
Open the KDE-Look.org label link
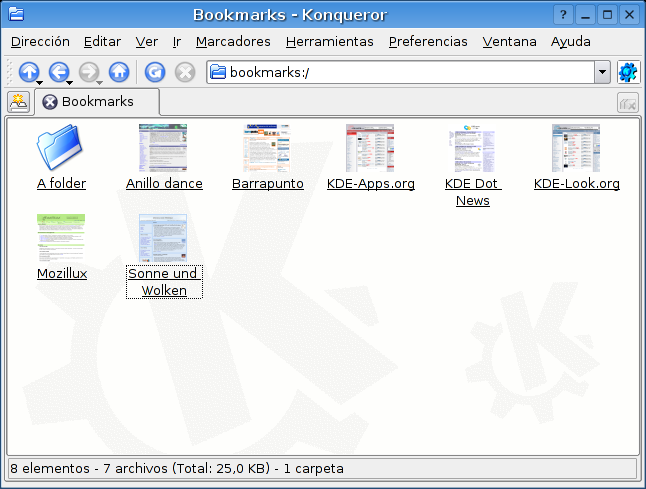point(577,184)
